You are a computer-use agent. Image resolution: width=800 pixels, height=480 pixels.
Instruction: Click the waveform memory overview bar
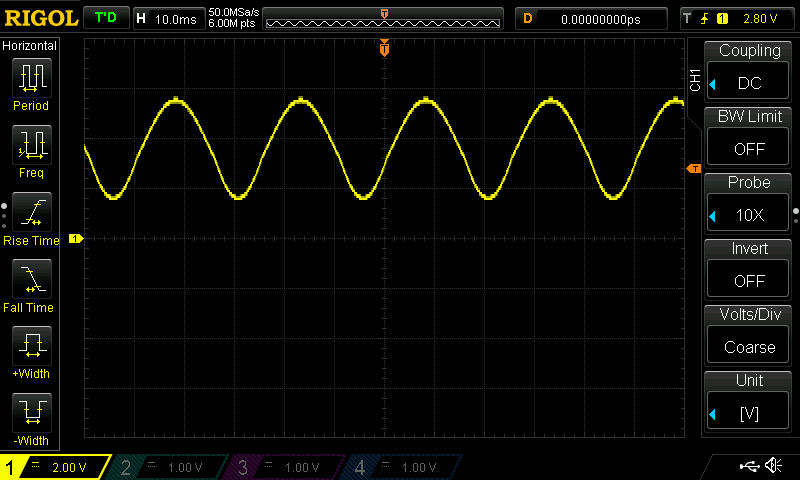click(x=383, y=19)
